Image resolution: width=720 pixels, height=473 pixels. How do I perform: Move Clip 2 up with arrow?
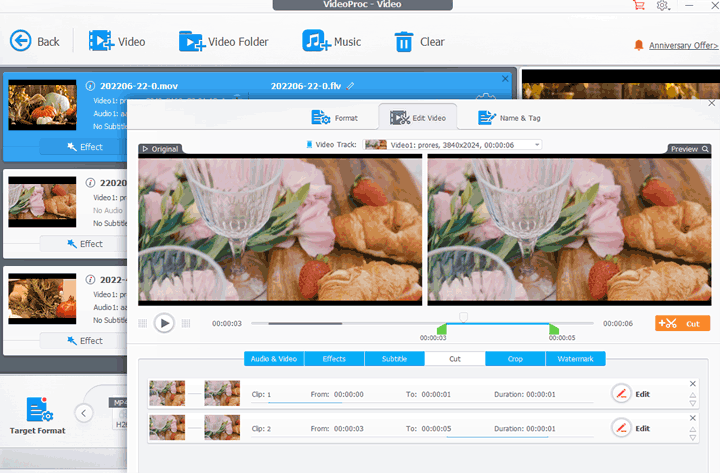tap(693, 429)
